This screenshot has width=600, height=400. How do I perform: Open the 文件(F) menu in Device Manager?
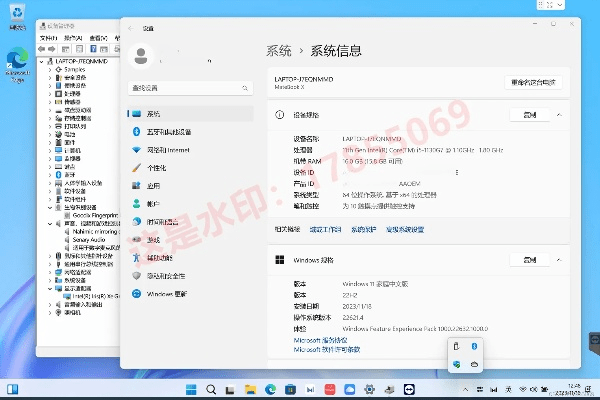tap(48, 38)
